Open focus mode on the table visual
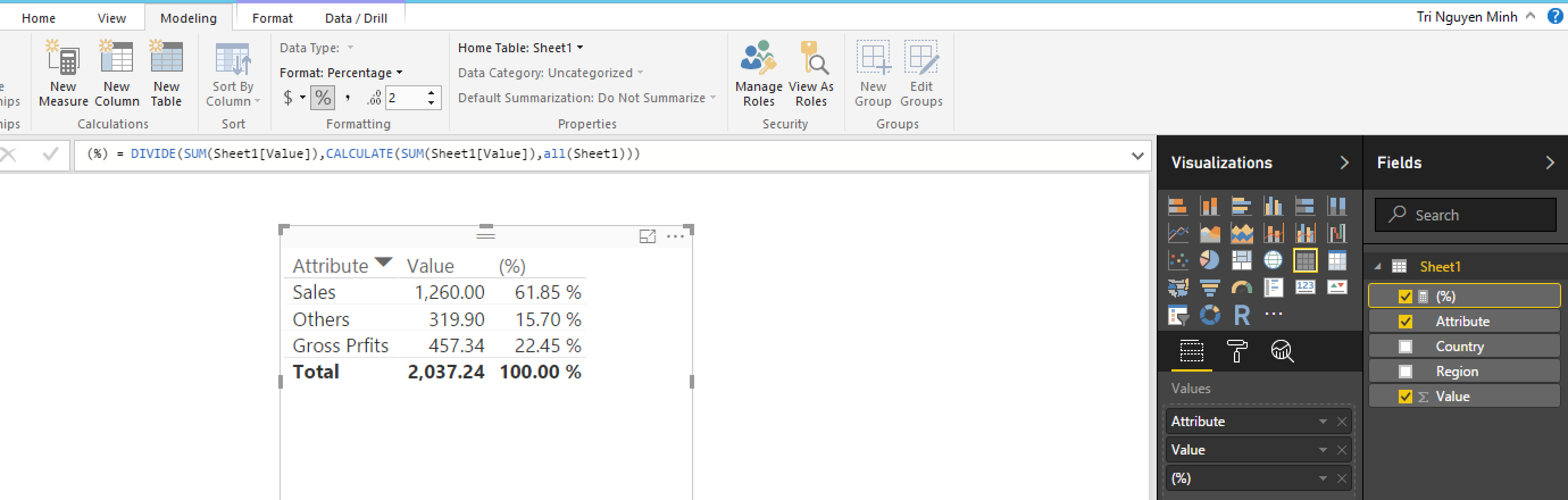This screenshot has width=1568, height=500. point(647,236)
